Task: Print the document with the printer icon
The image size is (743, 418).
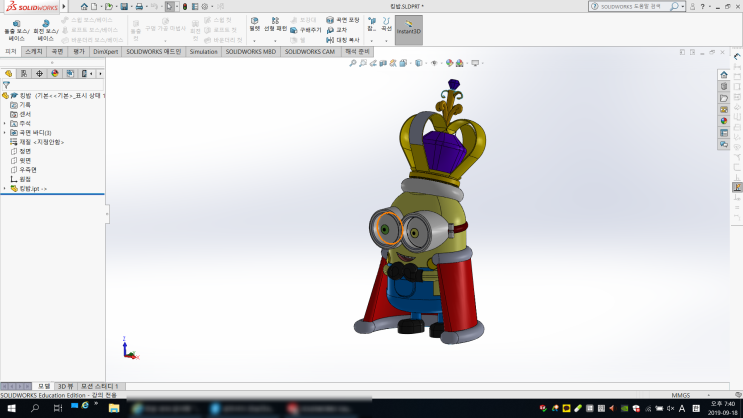Action: (x=139, y=7)
